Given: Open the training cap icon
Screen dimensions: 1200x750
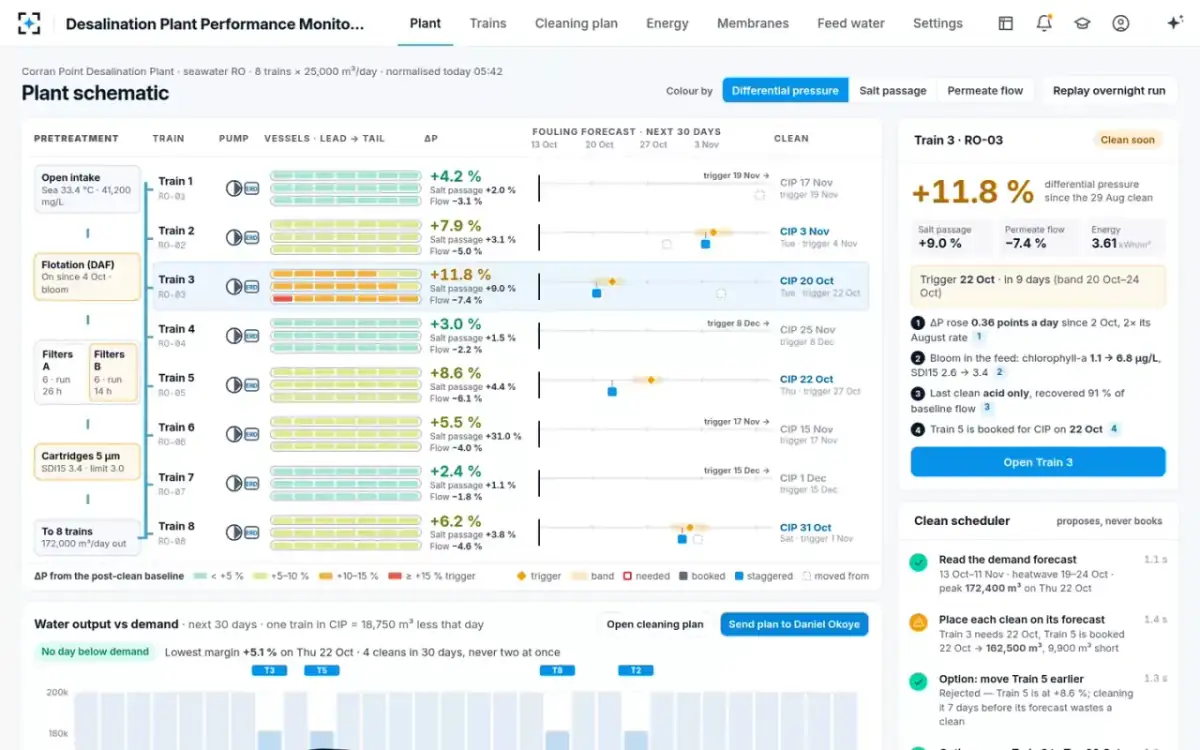Looking at the screenshot, I should tap(1082, 23).
